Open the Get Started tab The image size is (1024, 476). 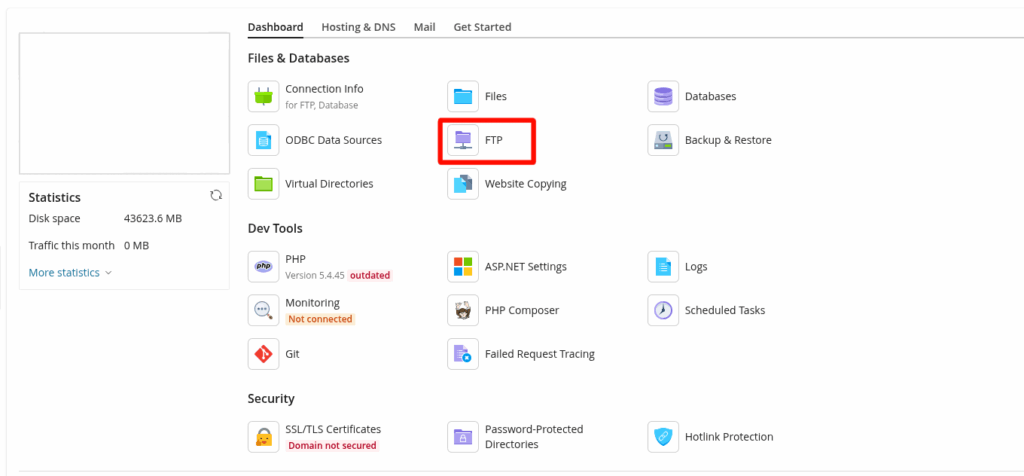(x=482, y=27)
